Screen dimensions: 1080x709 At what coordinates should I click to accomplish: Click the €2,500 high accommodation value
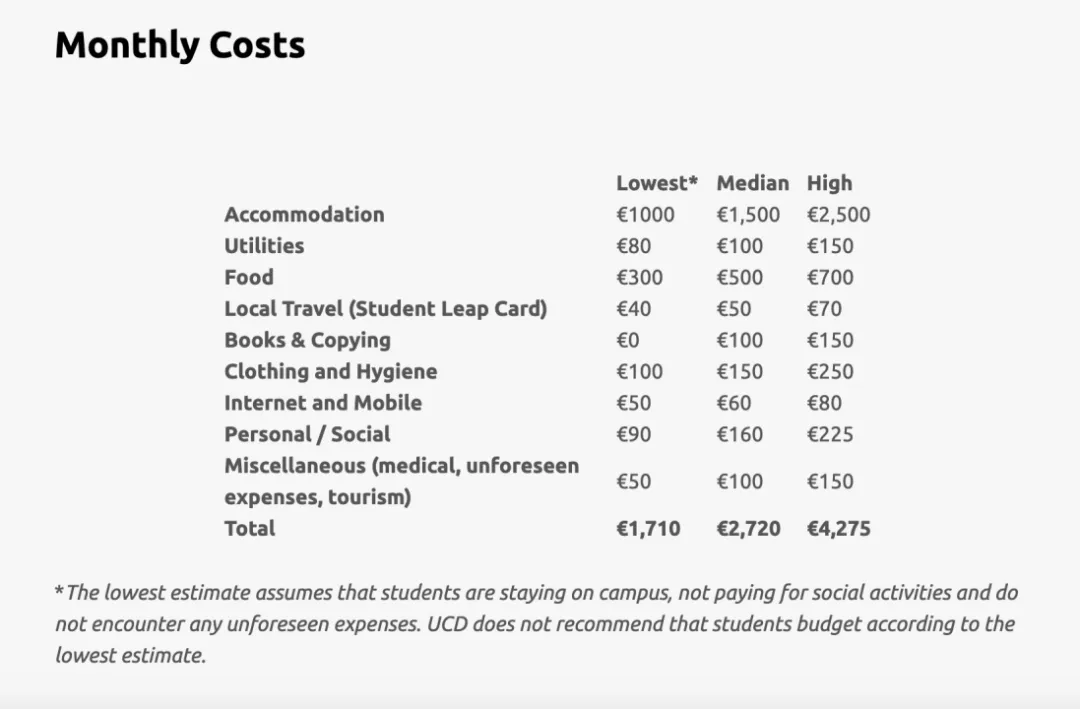point(838,215)
